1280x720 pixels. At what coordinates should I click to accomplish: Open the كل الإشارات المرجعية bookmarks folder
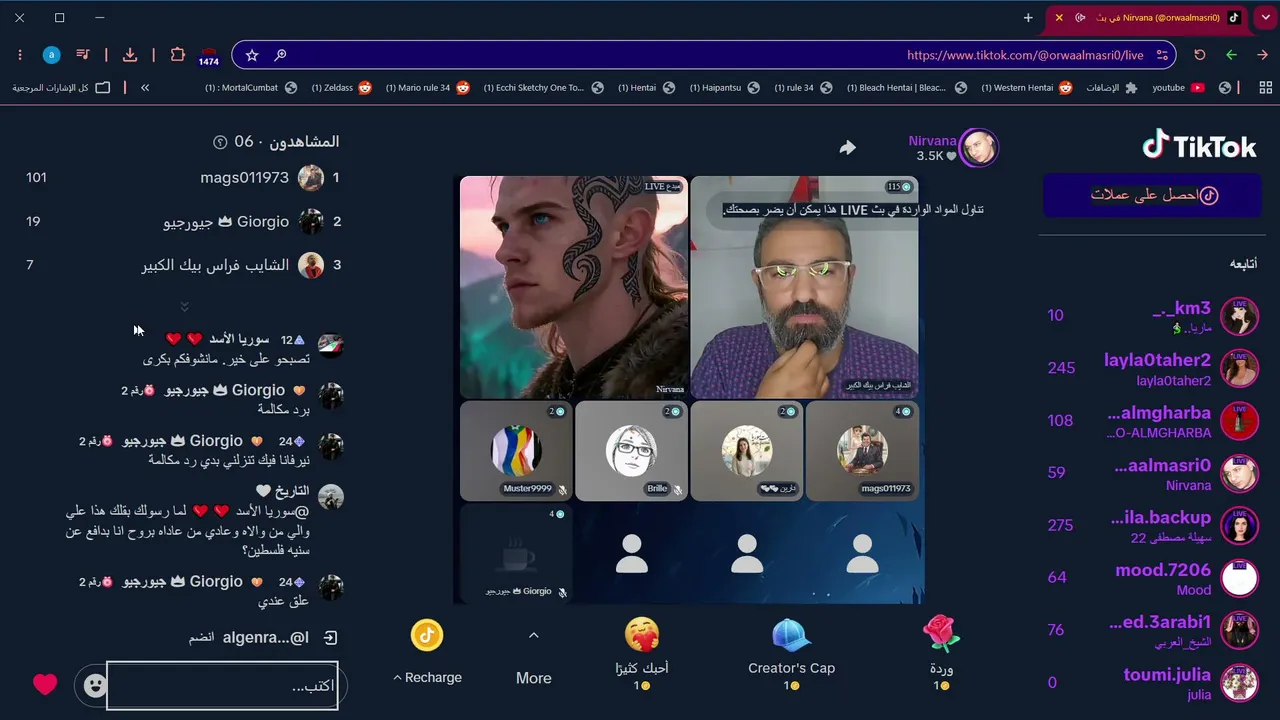[x=62, y=88]
